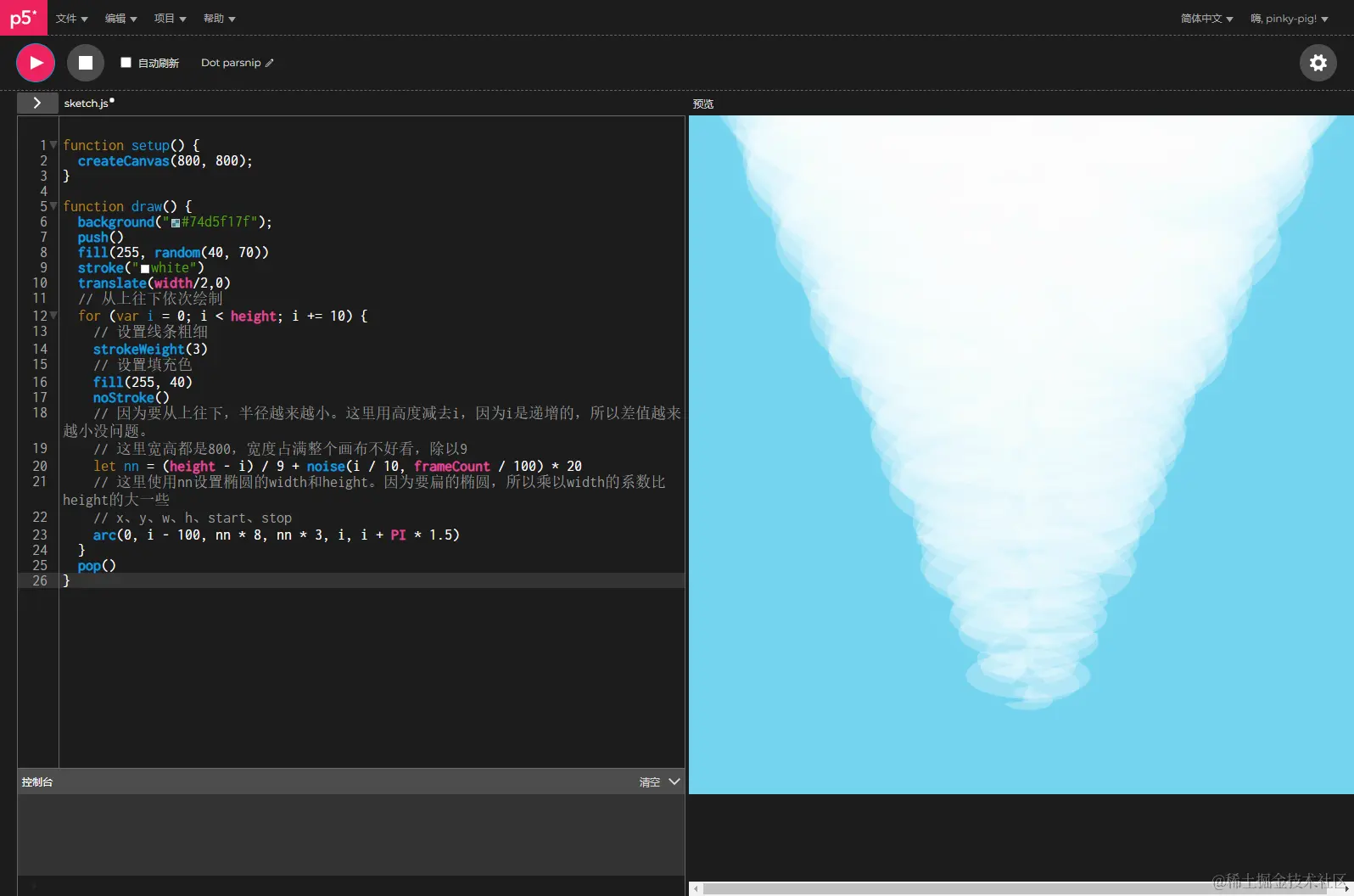
Task: Click the Dot parsnip sketch title
Action: (231, 63)
